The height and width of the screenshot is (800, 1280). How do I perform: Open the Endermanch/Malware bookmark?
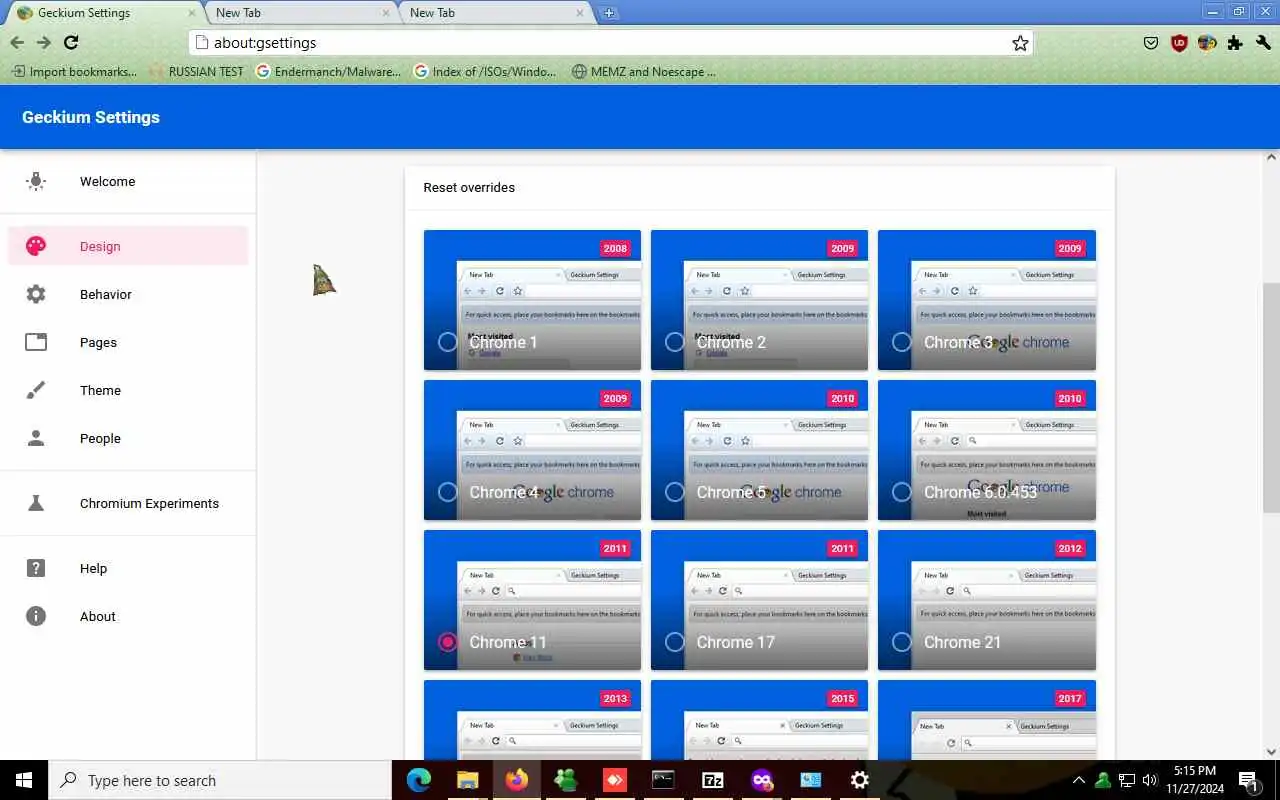tap(328, 72)
